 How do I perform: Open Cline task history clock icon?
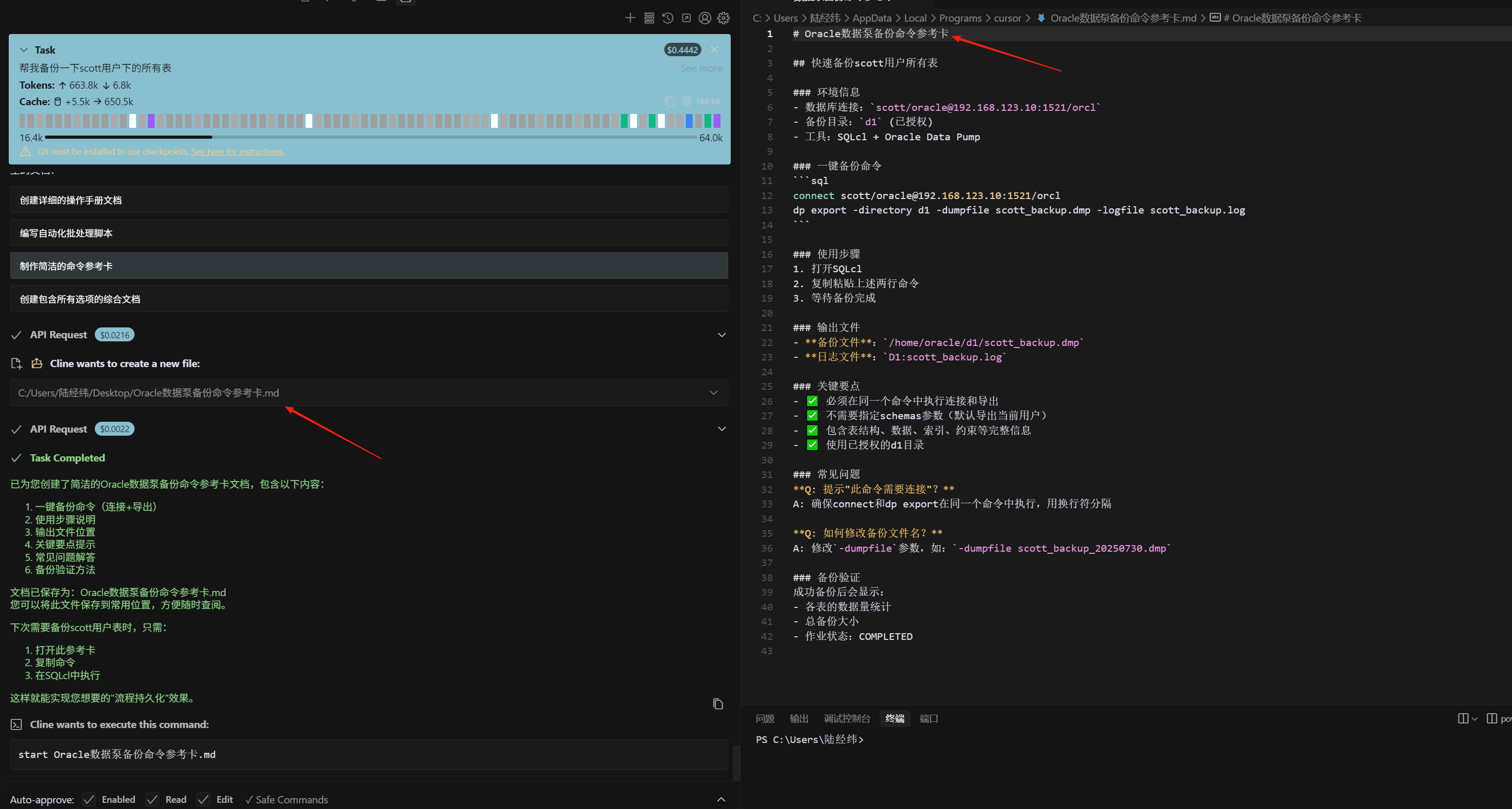point(667,18)
